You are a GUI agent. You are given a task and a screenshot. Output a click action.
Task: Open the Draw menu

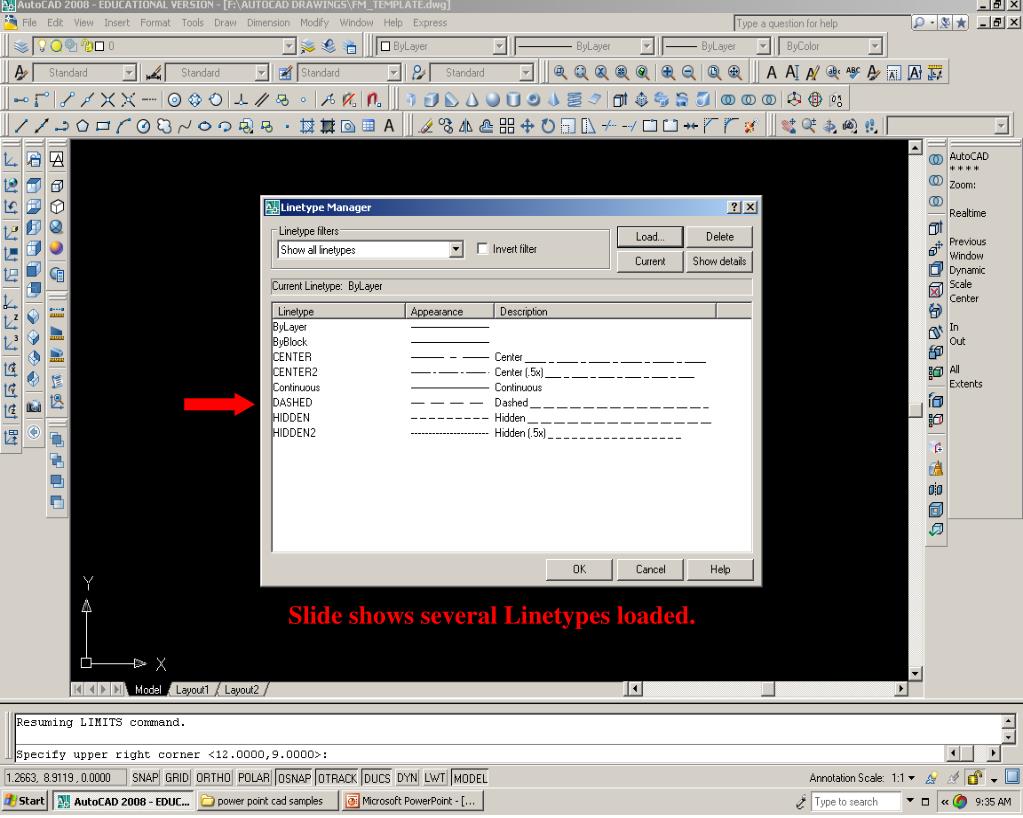click(x=225, y=23)
